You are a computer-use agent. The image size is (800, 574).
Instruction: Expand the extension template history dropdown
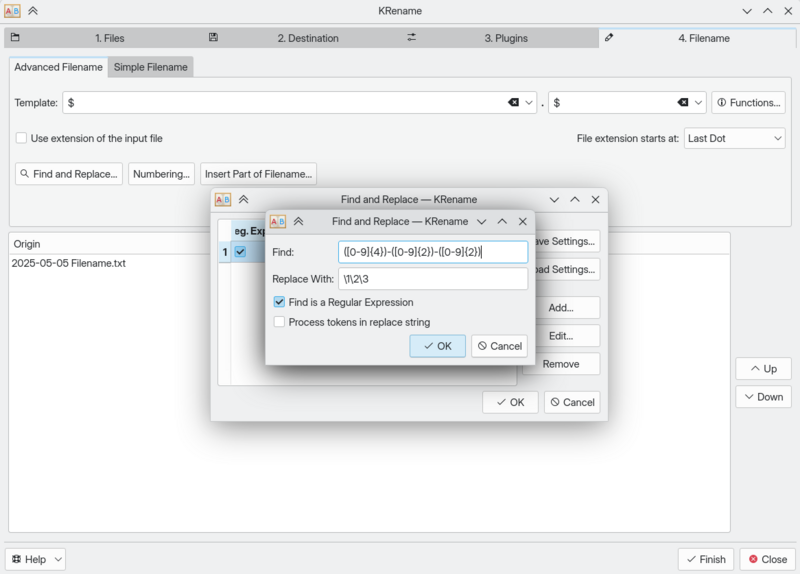(698, 103)
